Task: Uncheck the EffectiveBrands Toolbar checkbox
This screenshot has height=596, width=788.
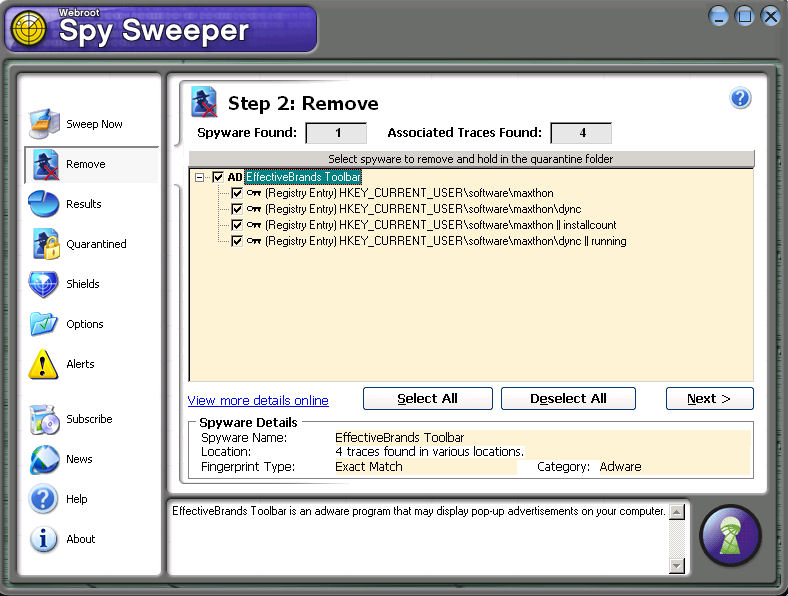Action: coord(218,177)
